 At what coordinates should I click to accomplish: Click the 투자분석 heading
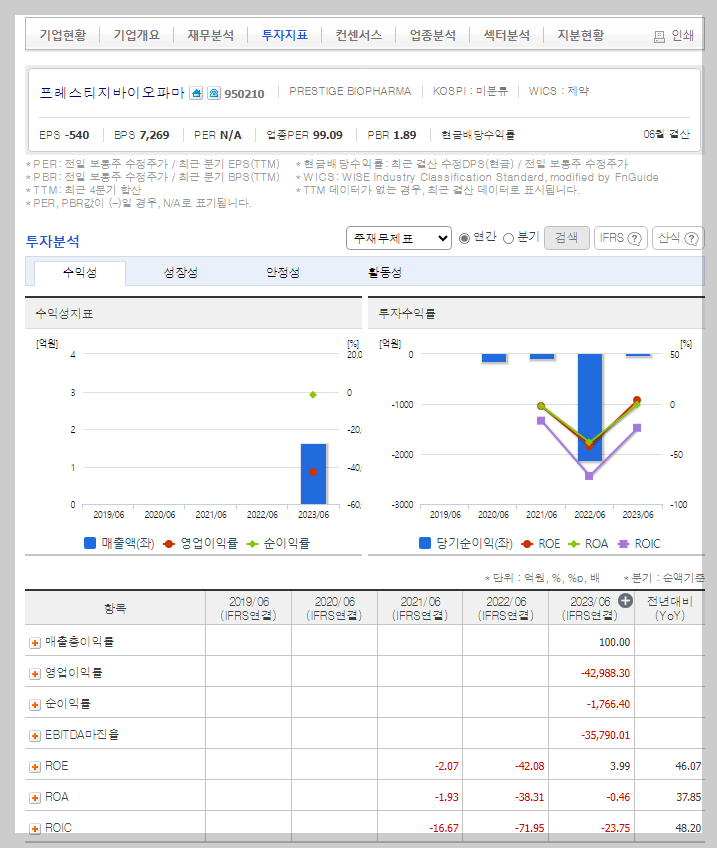pos(52,241)
